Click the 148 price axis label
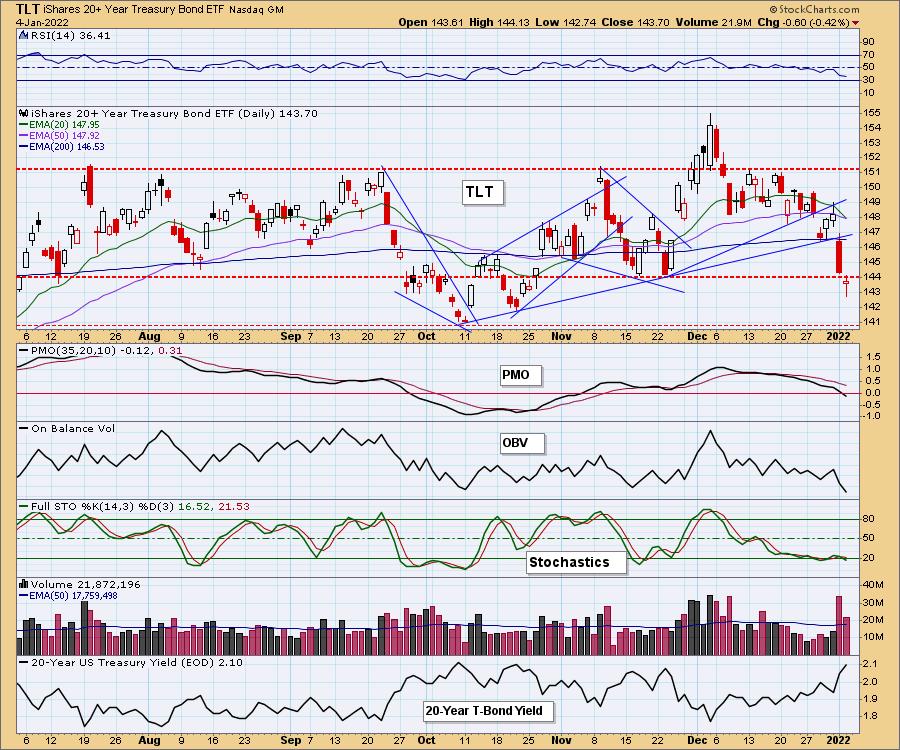 click(871, 217)
